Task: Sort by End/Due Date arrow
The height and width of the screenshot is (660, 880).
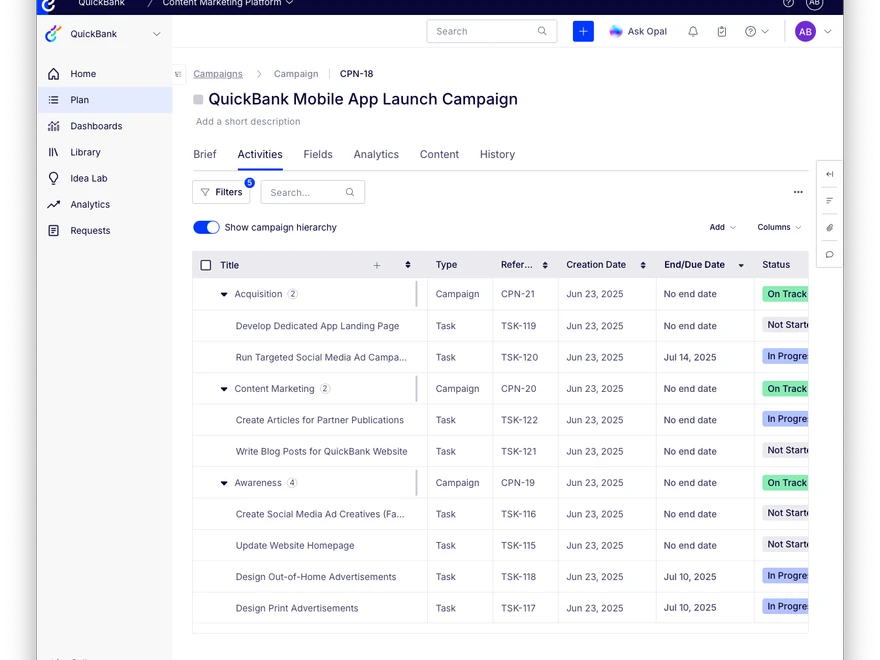Action: [741, 265]
